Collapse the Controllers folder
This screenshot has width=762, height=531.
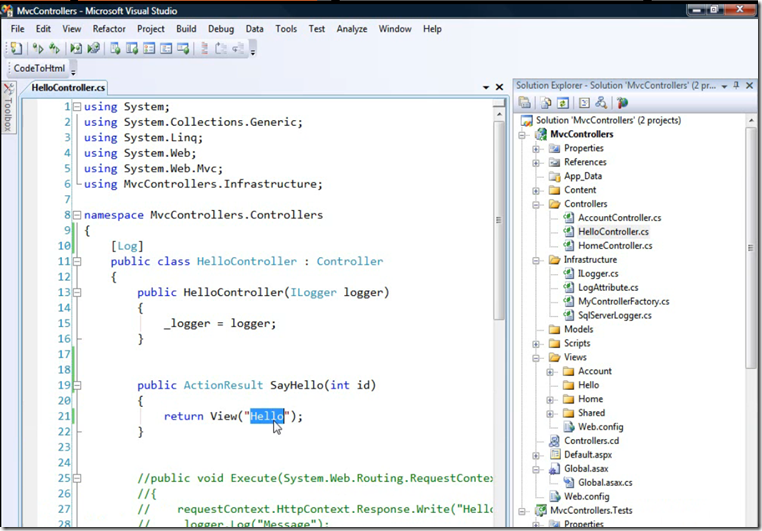click(x=536, y=205)
